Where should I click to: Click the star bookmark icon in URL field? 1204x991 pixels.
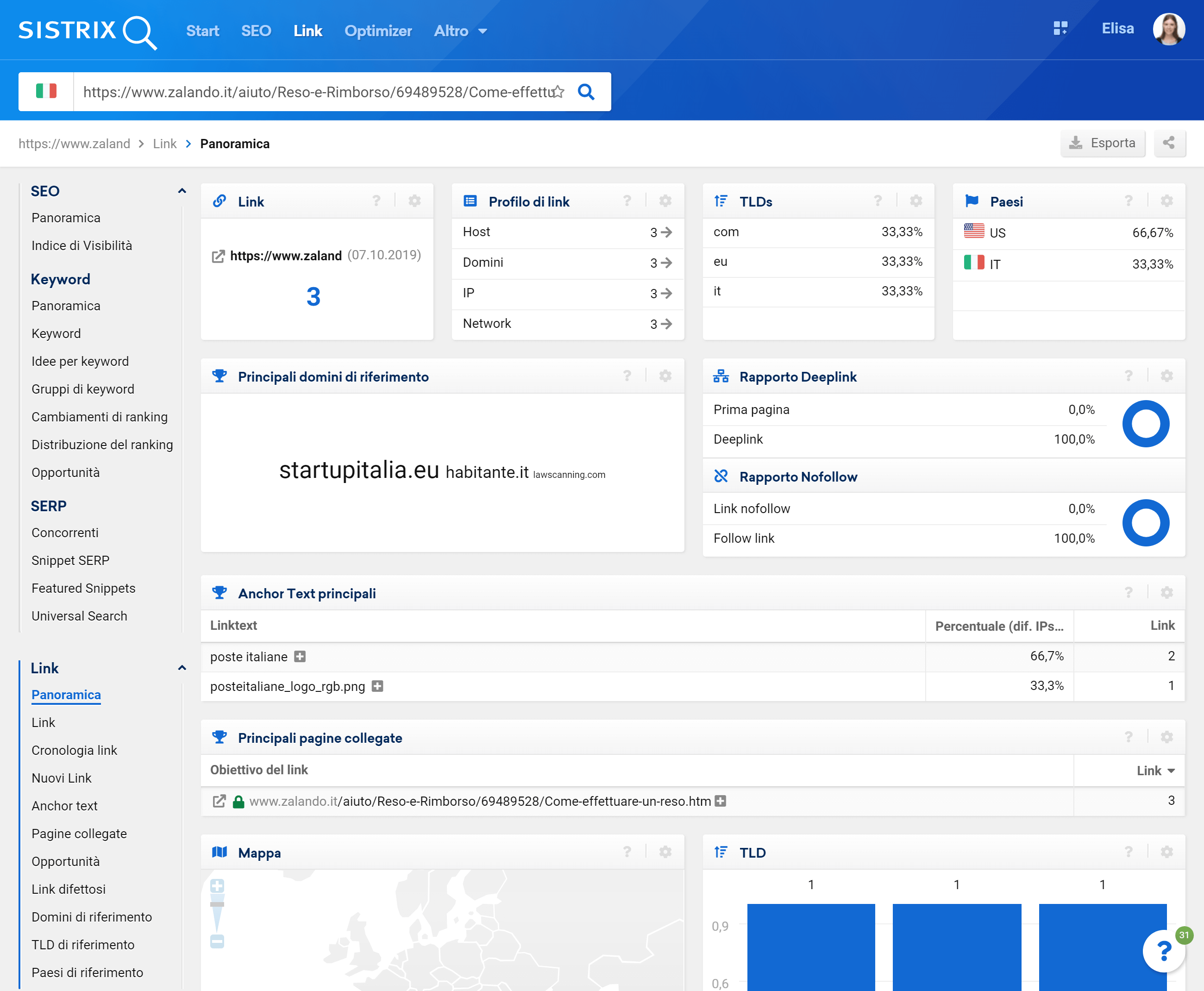[x=558, y=92]
